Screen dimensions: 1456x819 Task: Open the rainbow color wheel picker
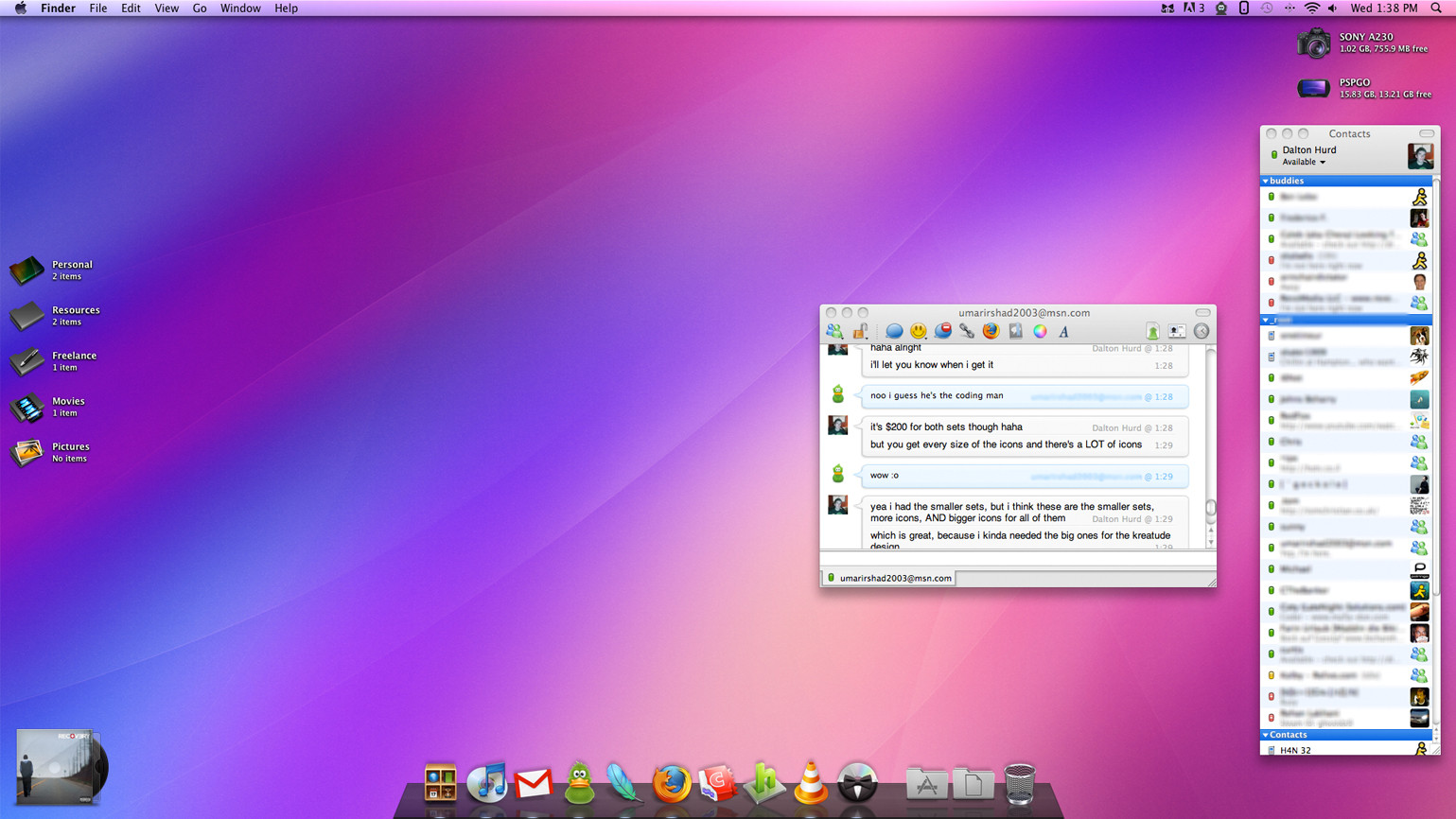(1040, 331)
